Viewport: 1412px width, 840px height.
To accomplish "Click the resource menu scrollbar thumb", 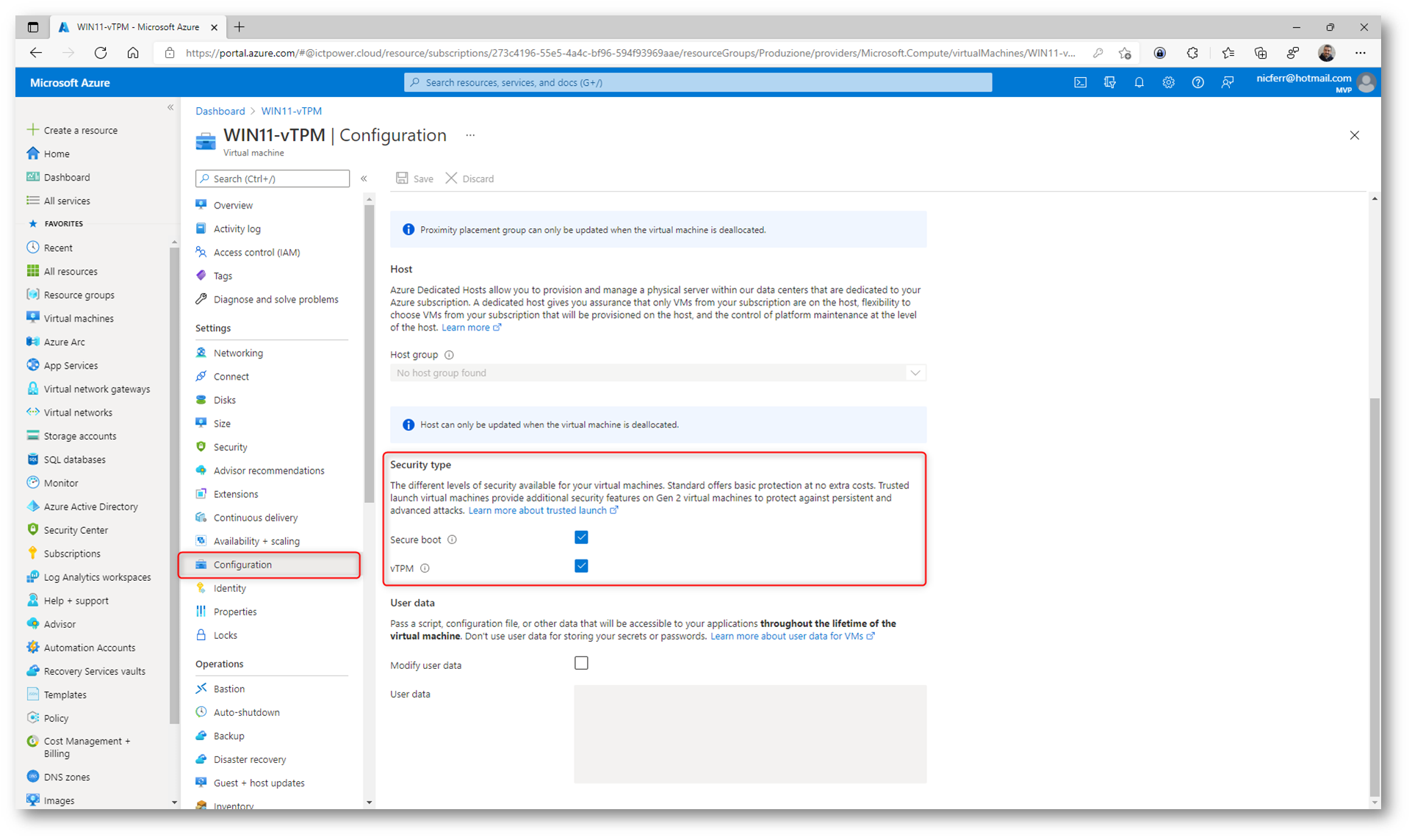I will (x=369, y=353).
